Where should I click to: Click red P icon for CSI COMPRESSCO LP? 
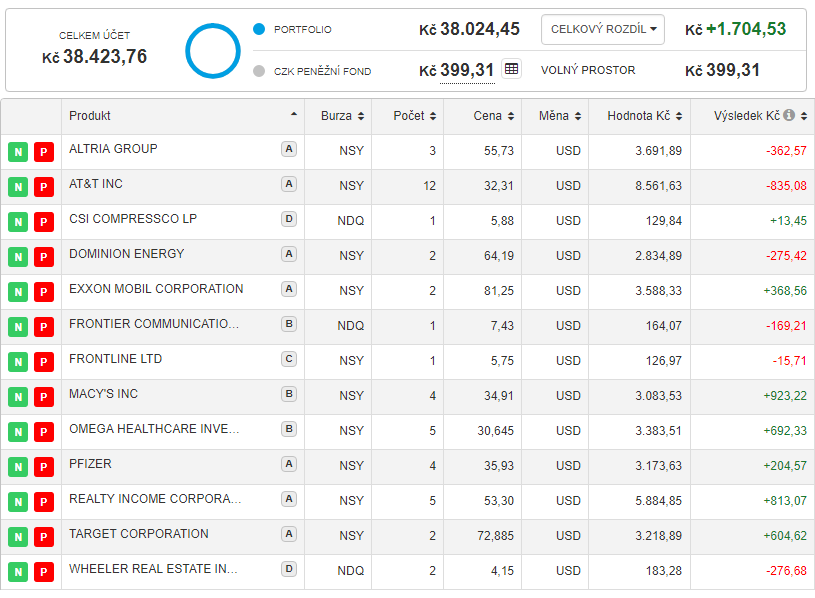pyautogui.click(x=44, y=222)
